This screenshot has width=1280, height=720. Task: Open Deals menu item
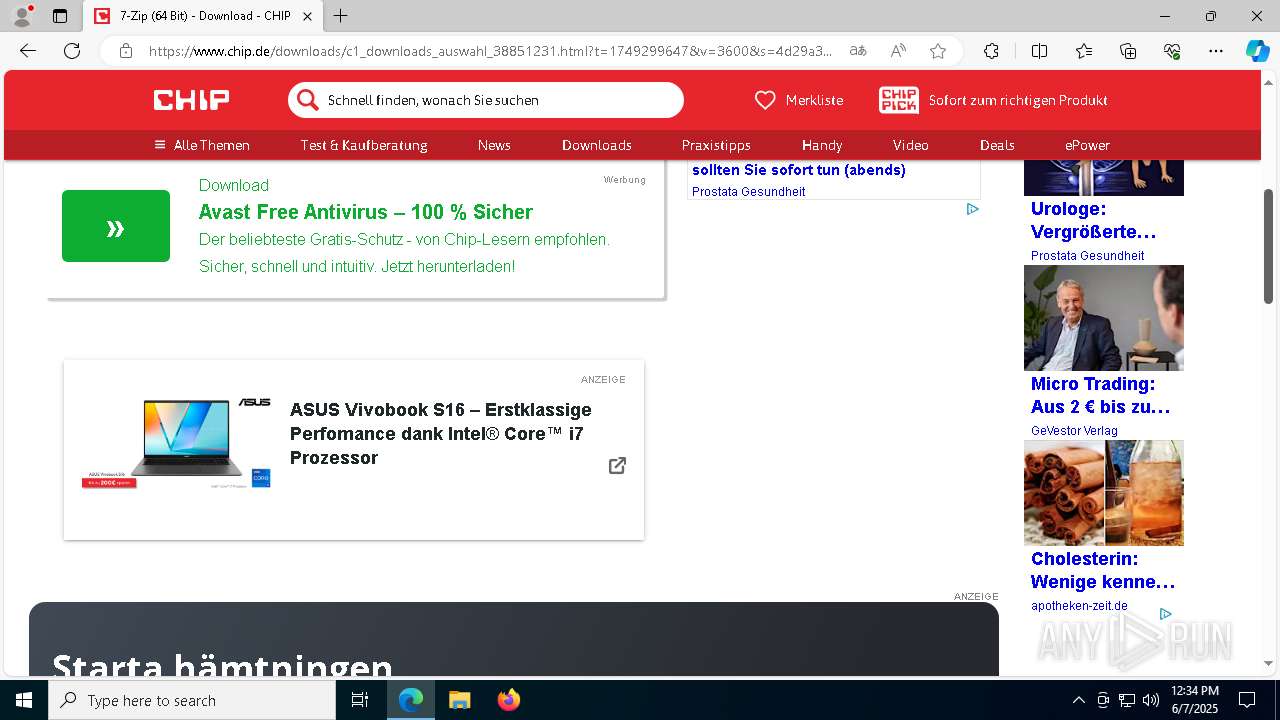[997, 145]
